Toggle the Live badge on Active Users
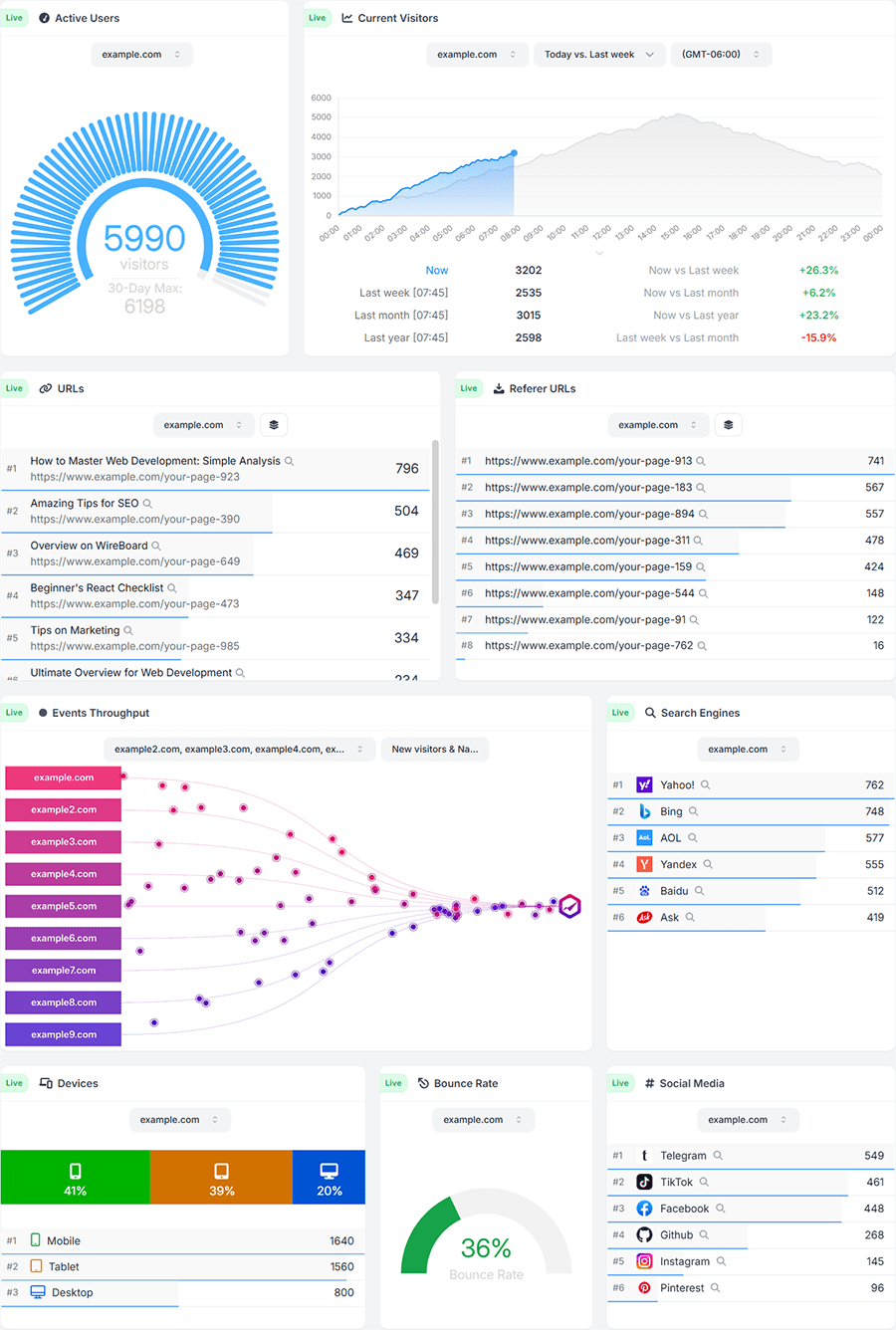This screenshot has height=1330, width=896. coord(14,18)
